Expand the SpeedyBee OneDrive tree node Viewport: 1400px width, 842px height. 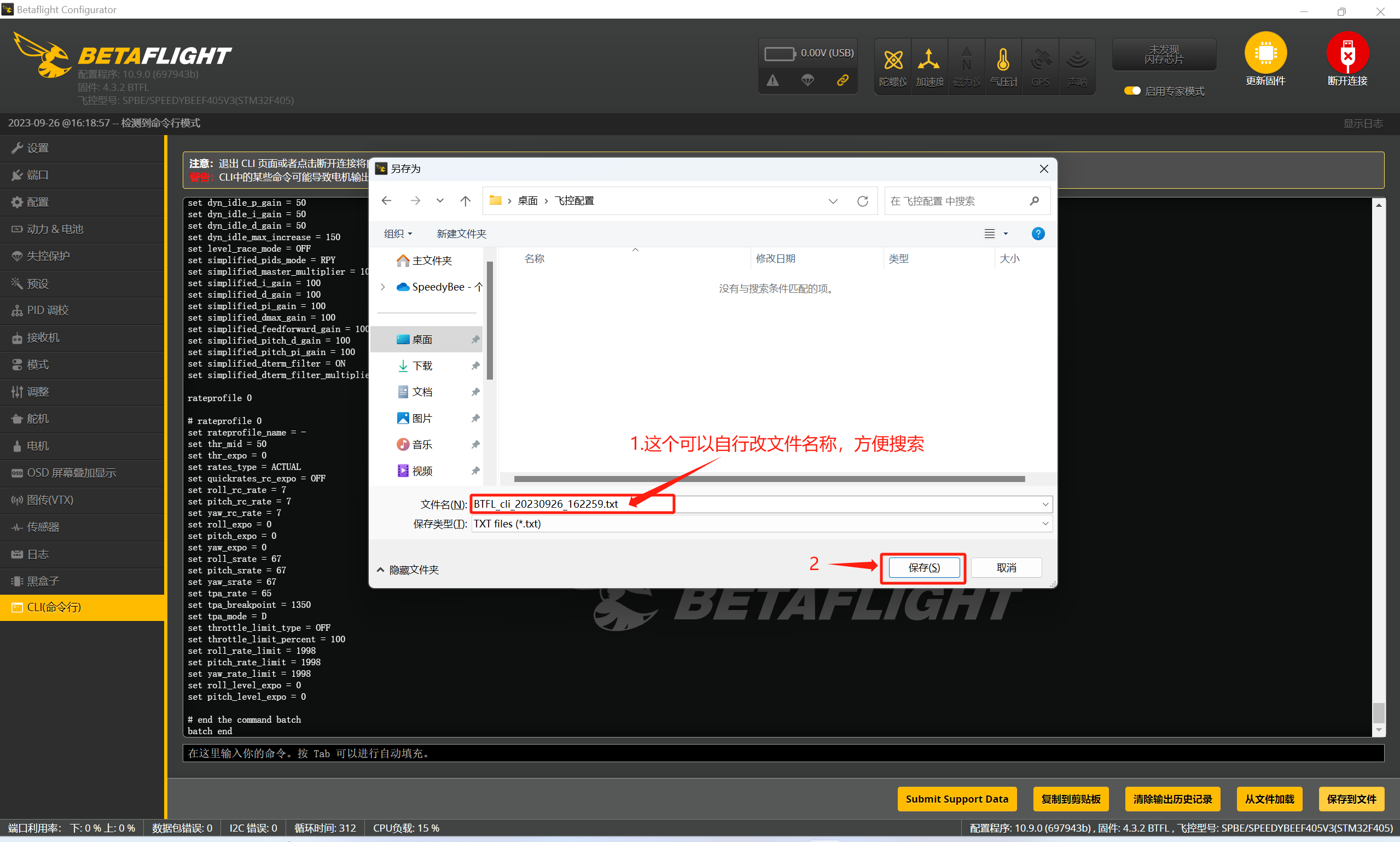(383, 287)
